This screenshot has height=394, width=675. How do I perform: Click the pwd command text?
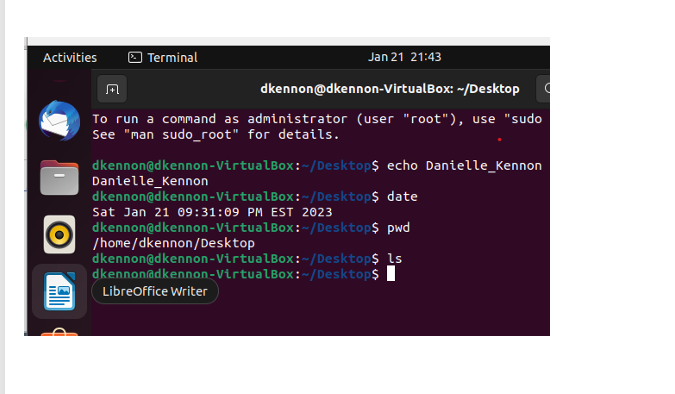398,228
